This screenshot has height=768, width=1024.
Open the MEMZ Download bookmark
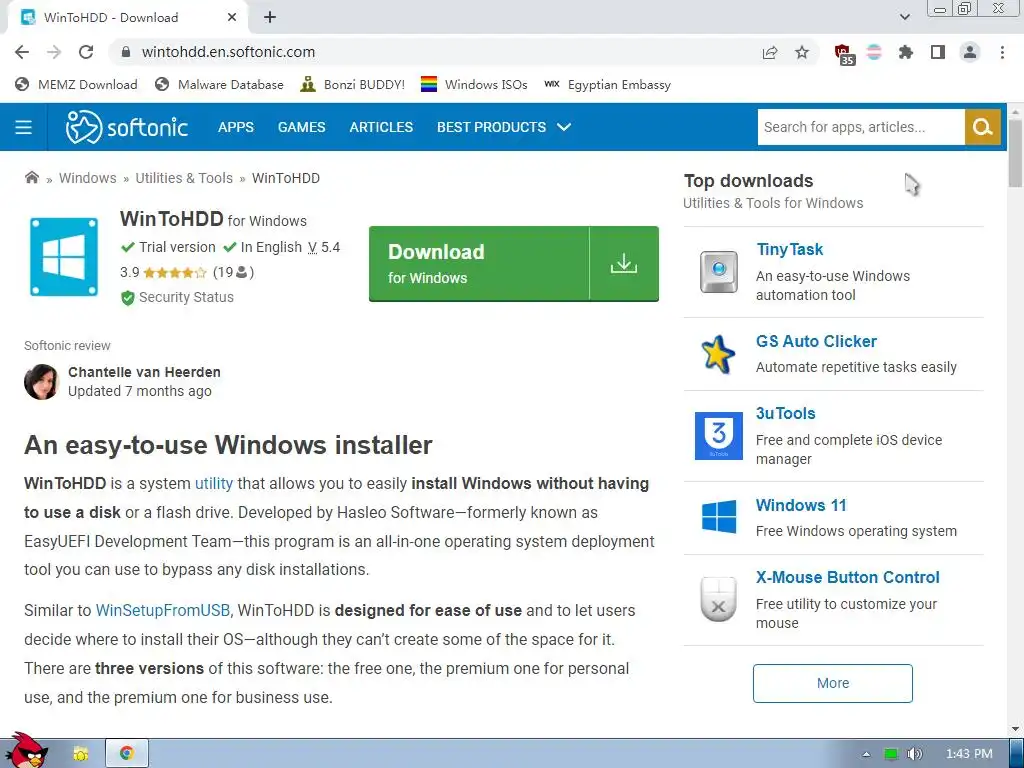point(76,84)
